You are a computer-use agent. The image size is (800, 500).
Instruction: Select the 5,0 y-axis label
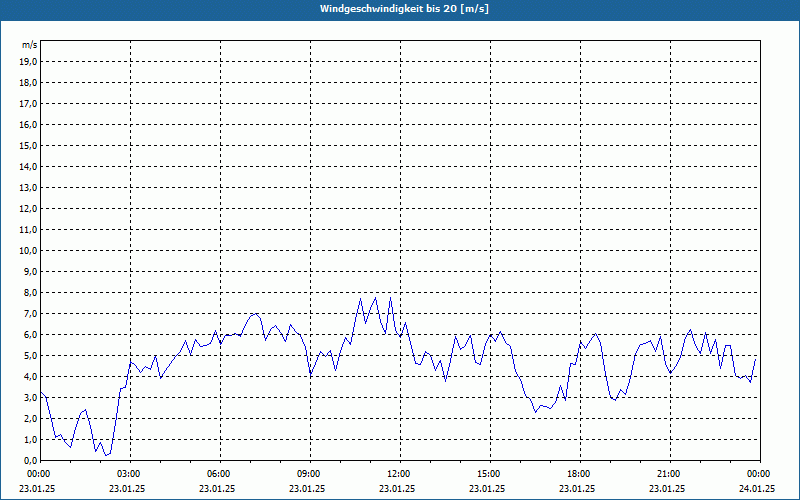[x=30, y=356]
